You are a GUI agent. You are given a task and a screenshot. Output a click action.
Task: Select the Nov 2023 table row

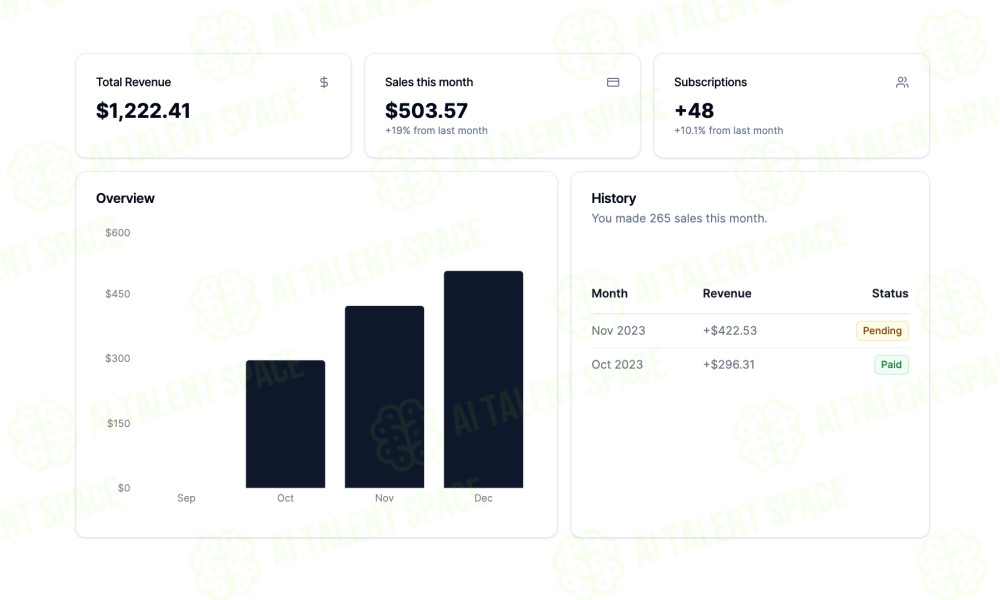750,330
